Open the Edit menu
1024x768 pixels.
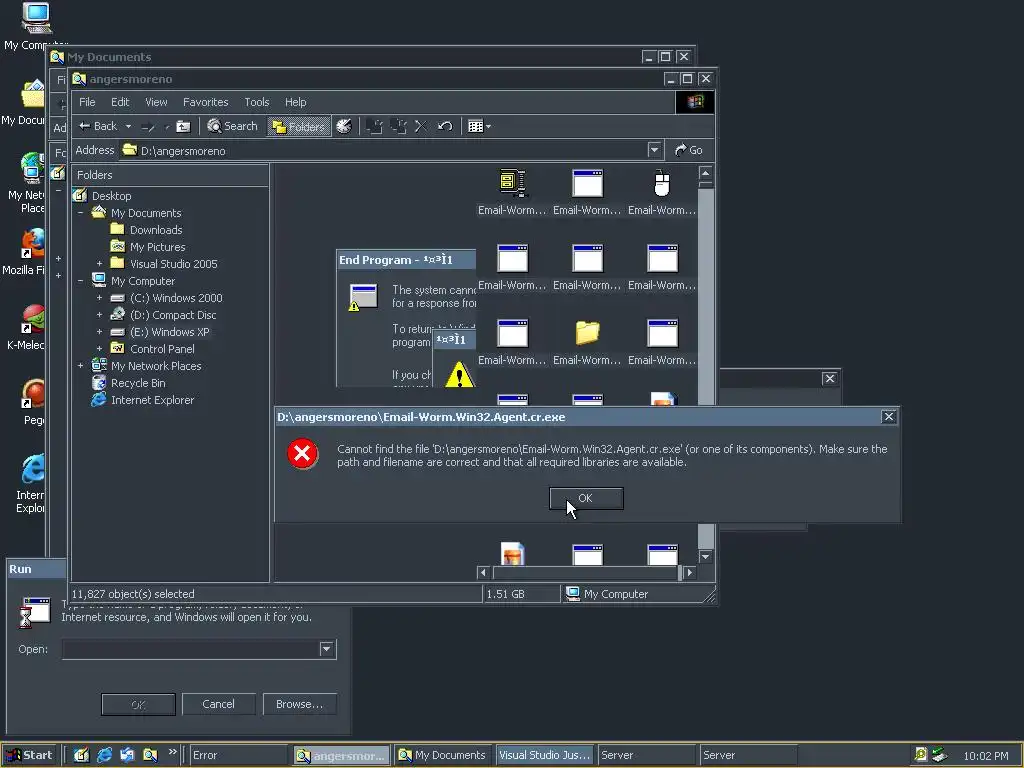(x=120, y=102)
